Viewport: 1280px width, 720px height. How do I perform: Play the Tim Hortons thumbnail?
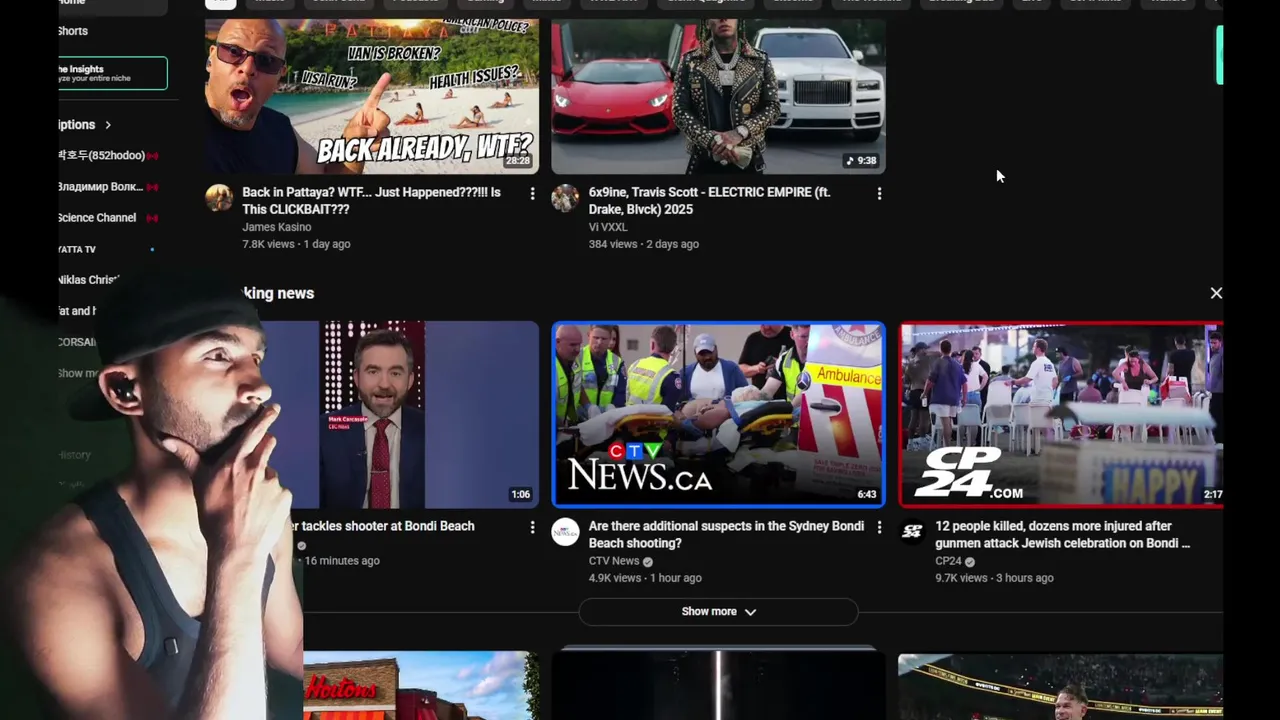(421, 686)
